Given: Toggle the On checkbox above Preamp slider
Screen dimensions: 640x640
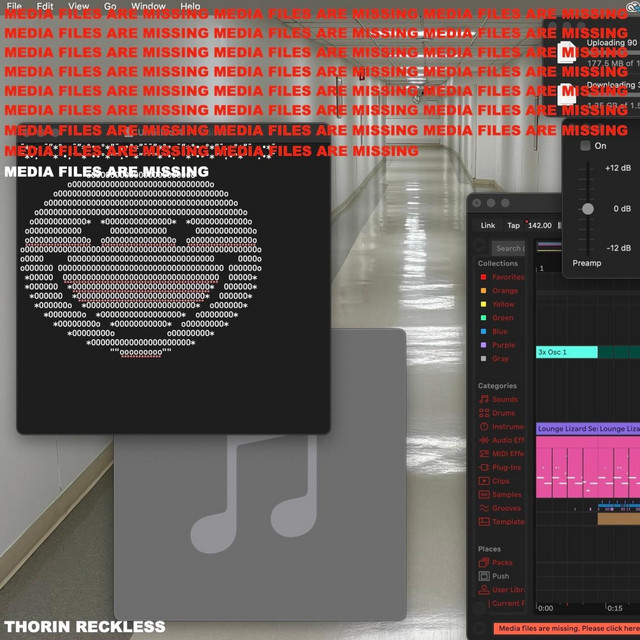Looking at the screenshot, I should [x=585, y=146].
